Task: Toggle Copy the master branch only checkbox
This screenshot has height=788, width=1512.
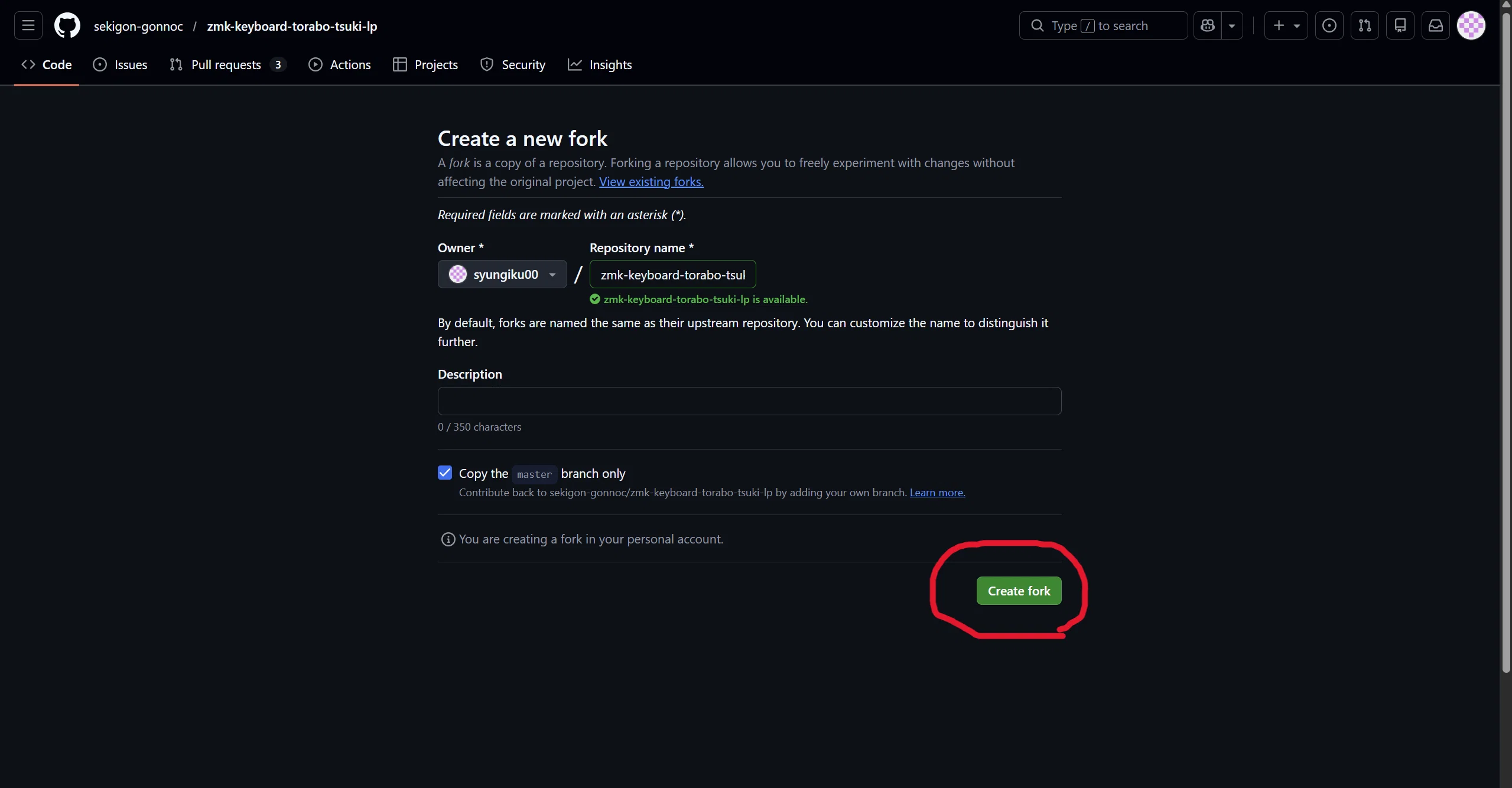Action: click(445, 473)
